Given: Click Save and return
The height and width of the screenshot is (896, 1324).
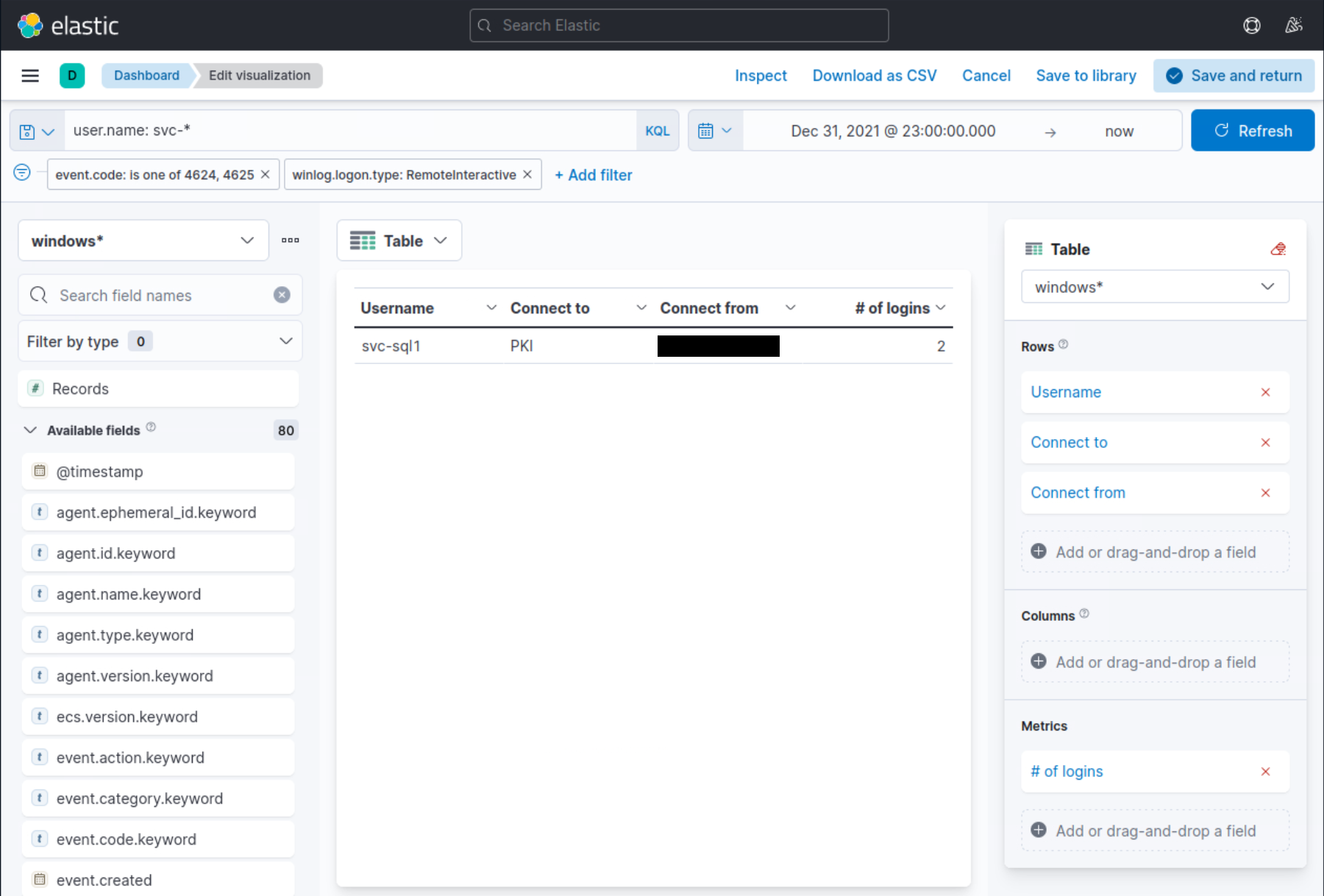Looking at the screenshot, I should (x=1234, y=75).
